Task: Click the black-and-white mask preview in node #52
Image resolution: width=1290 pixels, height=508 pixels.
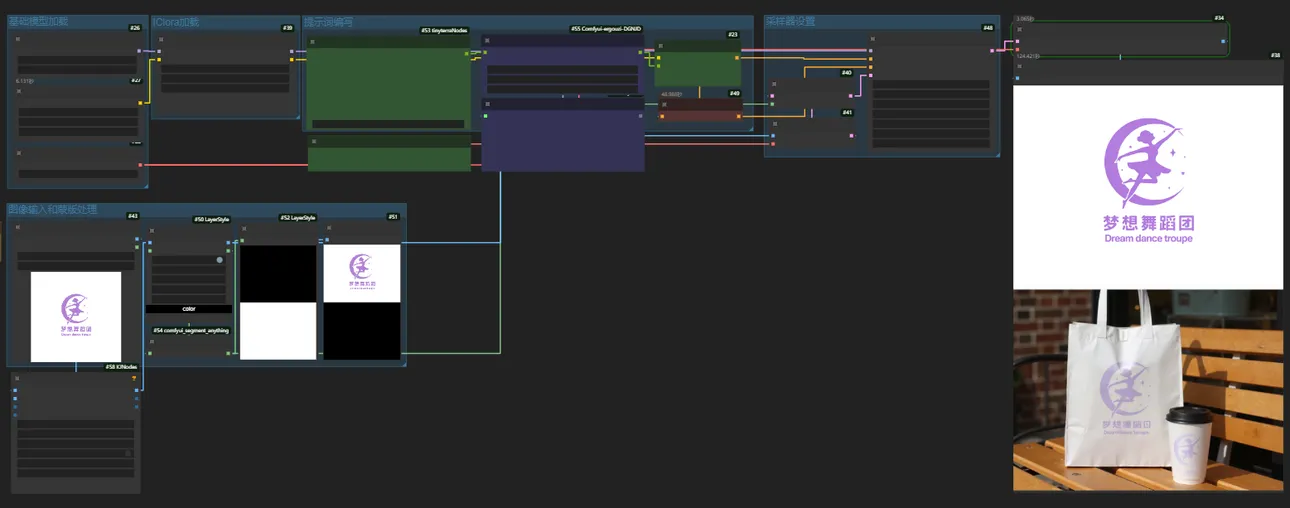Action: (278, 302)
